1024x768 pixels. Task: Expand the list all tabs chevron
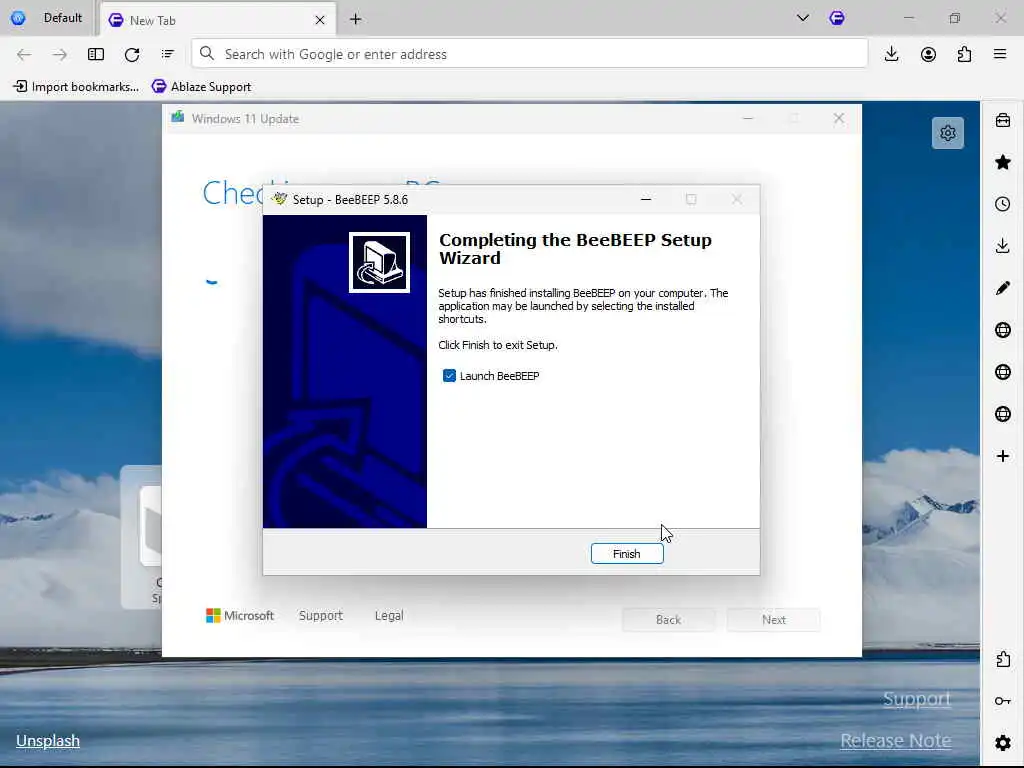803,18
